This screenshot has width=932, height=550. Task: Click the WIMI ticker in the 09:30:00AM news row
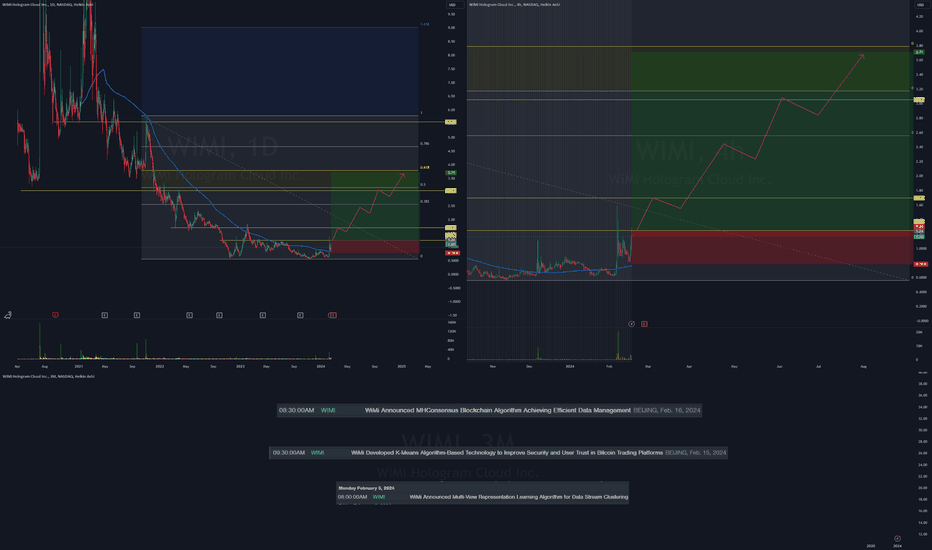[x=317, y=452]
